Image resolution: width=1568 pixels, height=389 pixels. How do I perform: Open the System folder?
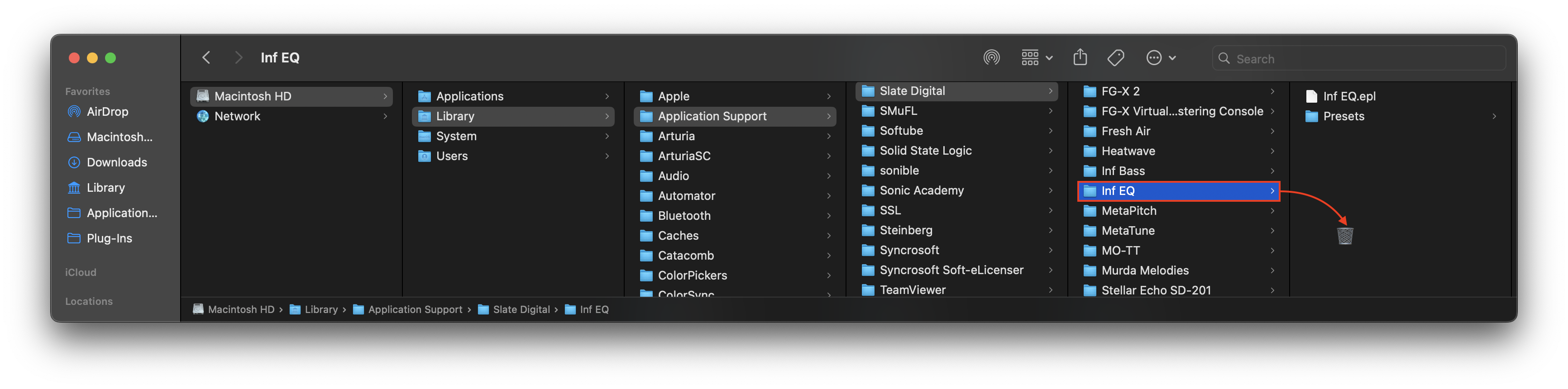click(512, 136)
